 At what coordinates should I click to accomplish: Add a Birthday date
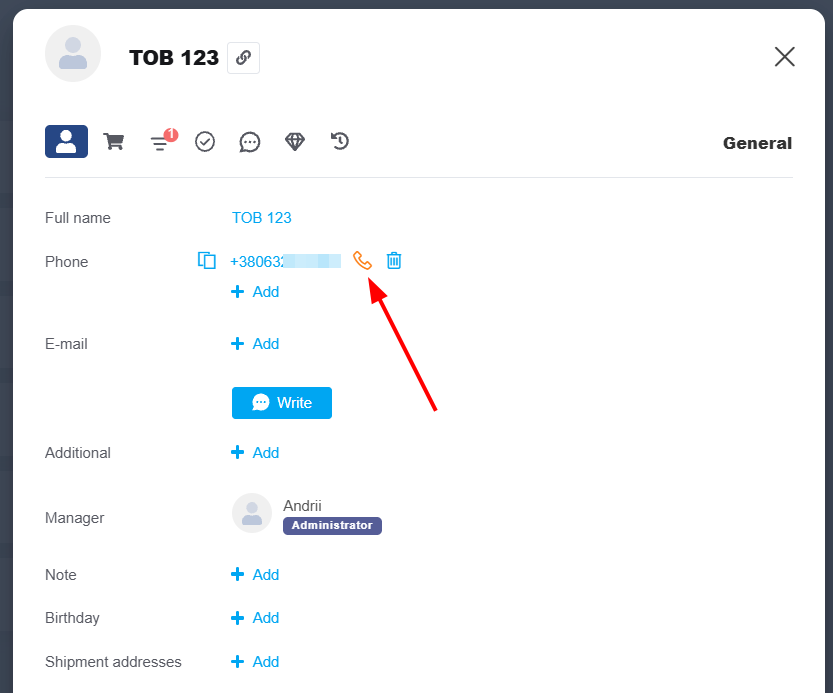point(256,618)
